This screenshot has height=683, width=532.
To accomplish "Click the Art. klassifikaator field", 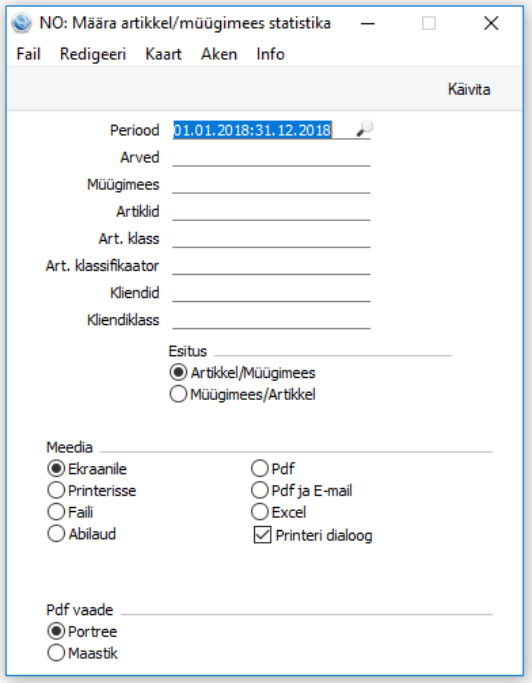I will (x=271, y=265).
